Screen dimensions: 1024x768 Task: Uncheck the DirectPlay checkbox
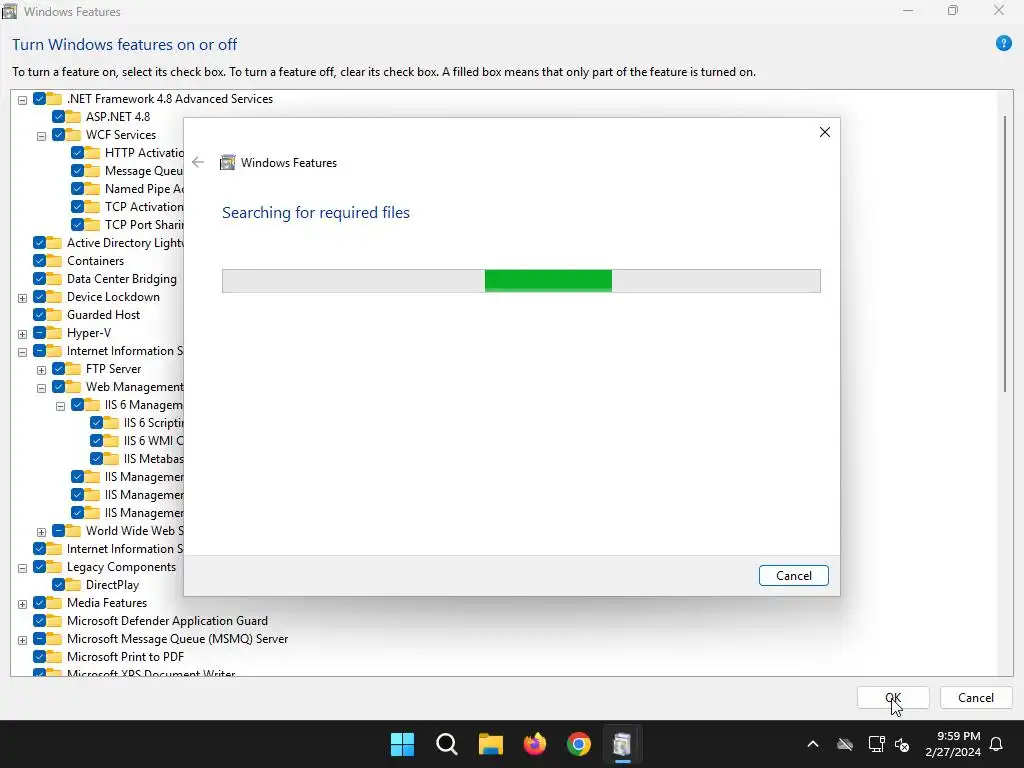[58, 584]
